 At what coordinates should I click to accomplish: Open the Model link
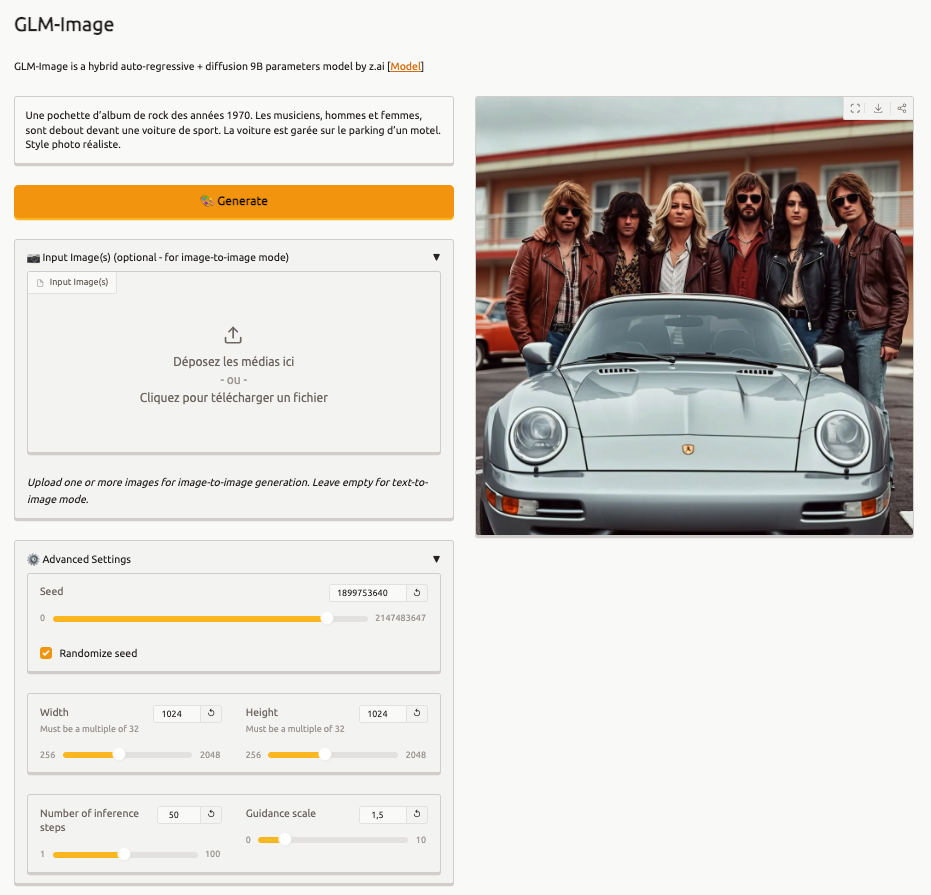coord(406,66)
